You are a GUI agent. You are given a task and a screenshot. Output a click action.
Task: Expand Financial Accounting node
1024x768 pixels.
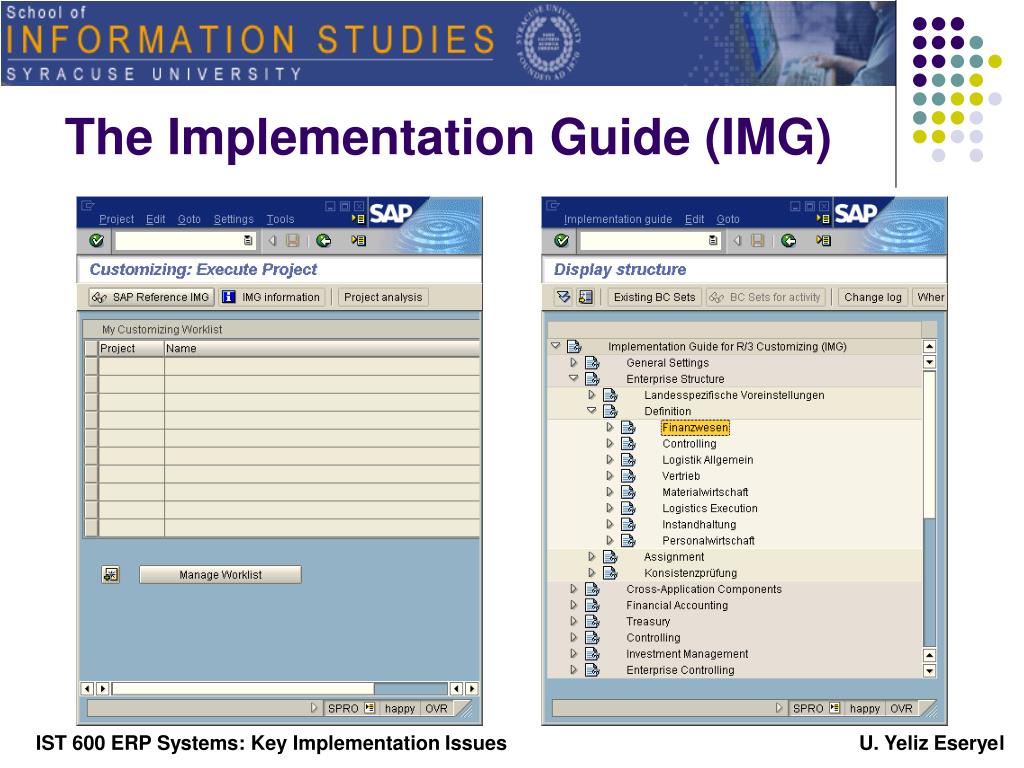coord(574,605)
